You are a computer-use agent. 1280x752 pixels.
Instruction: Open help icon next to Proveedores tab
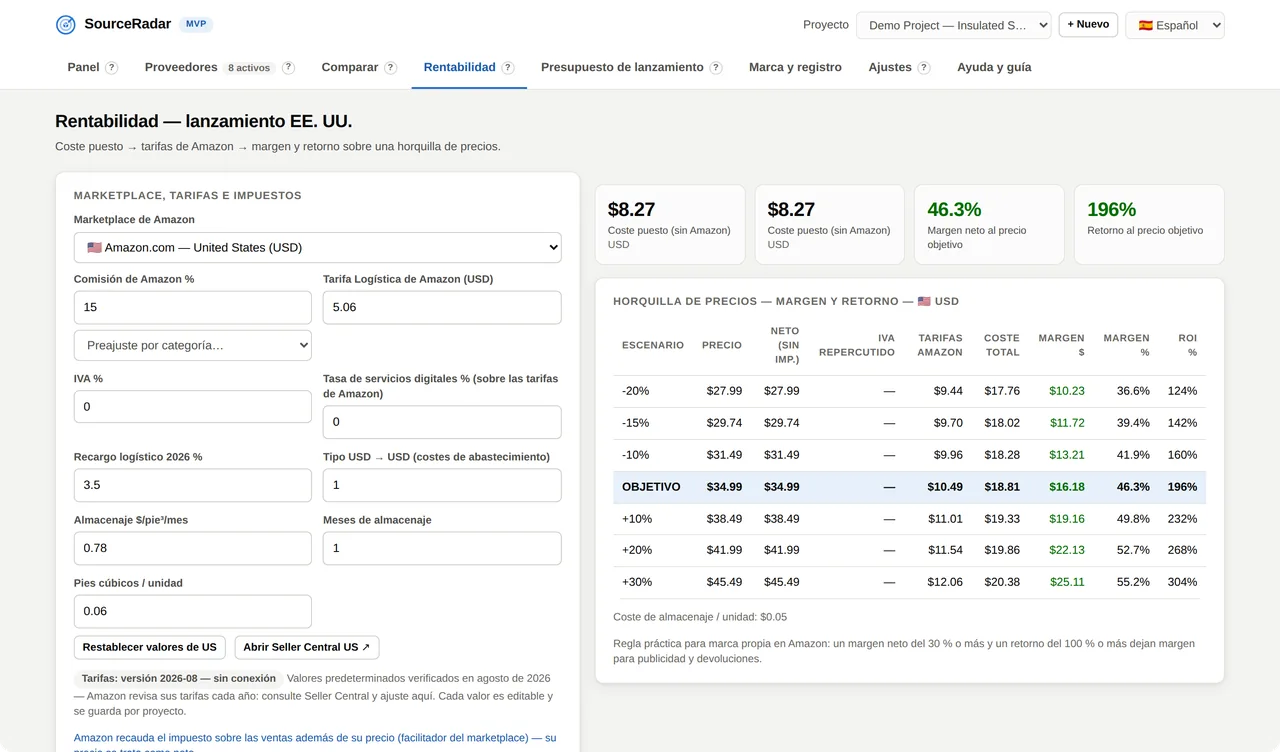point(288,68)
